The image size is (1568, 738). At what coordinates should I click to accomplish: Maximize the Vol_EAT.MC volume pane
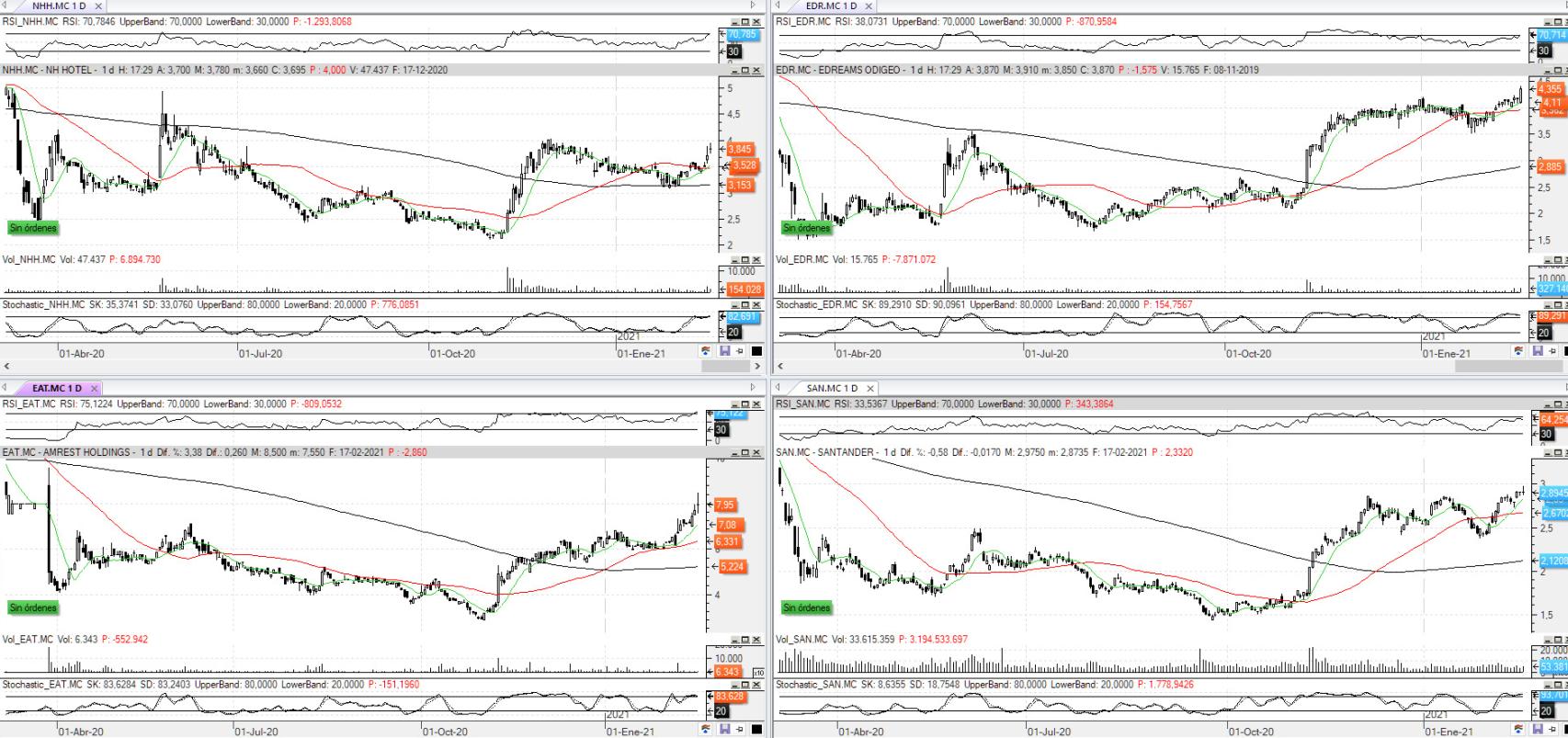tap(745, 639)
